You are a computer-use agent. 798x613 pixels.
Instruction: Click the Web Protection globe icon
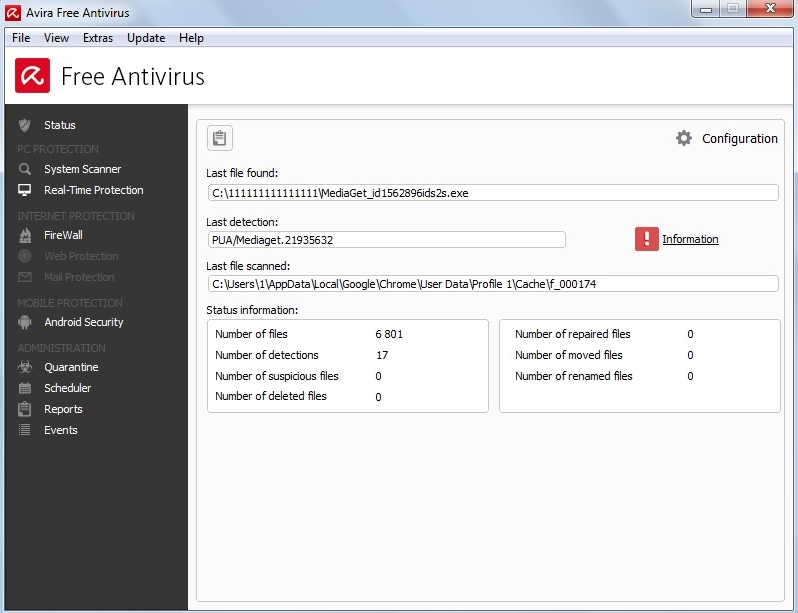point(24,256)
